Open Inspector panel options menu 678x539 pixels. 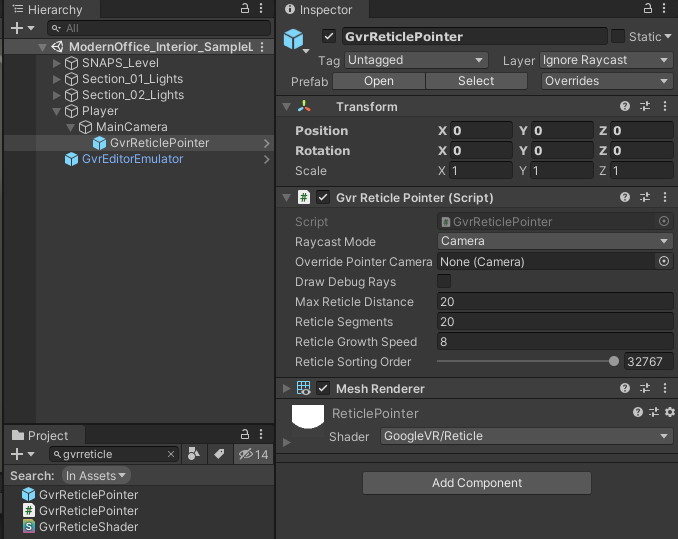[x=664, y=8]
